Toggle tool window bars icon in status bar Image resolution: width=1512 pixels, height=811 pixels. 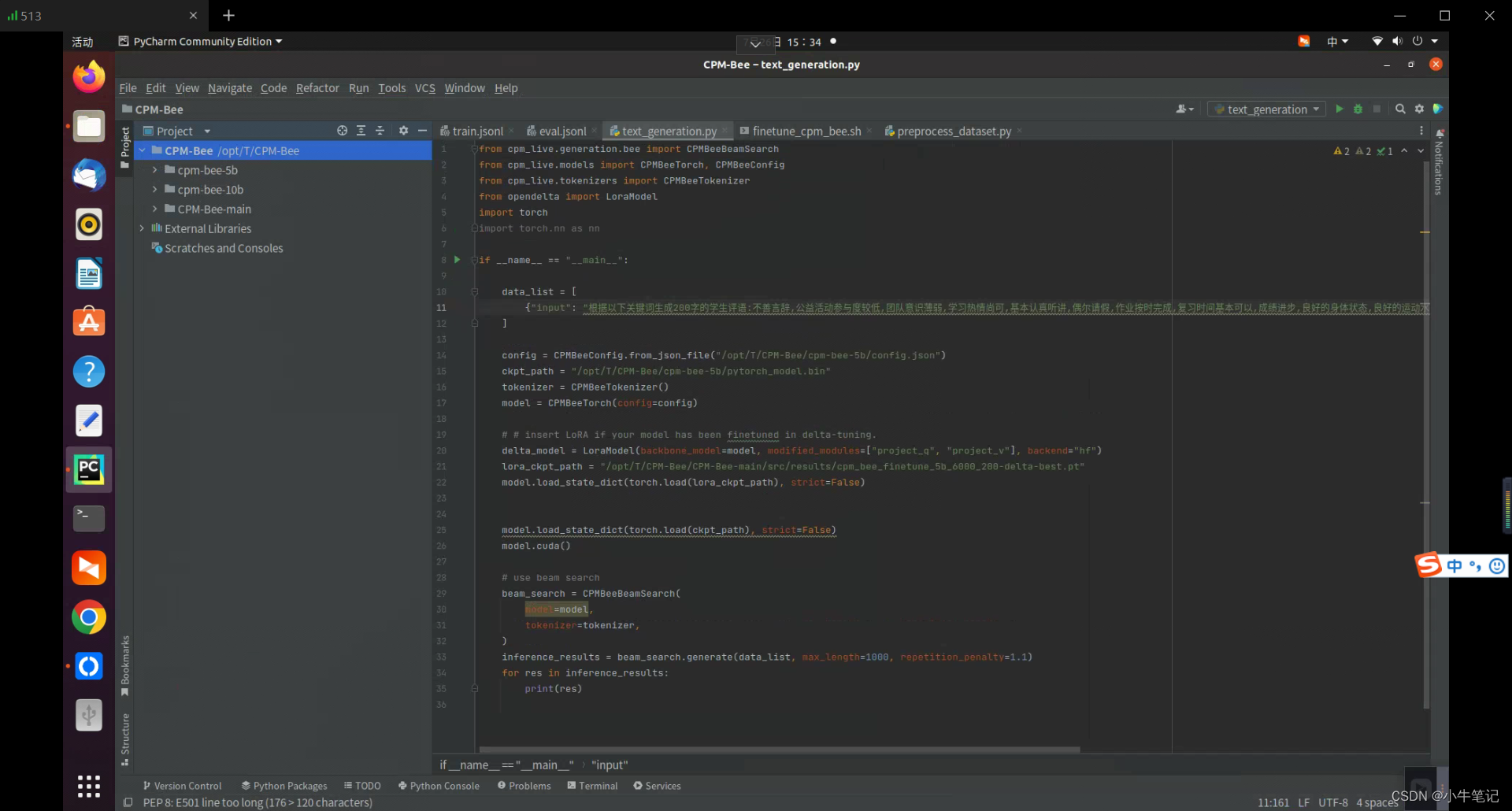point(128,802)
